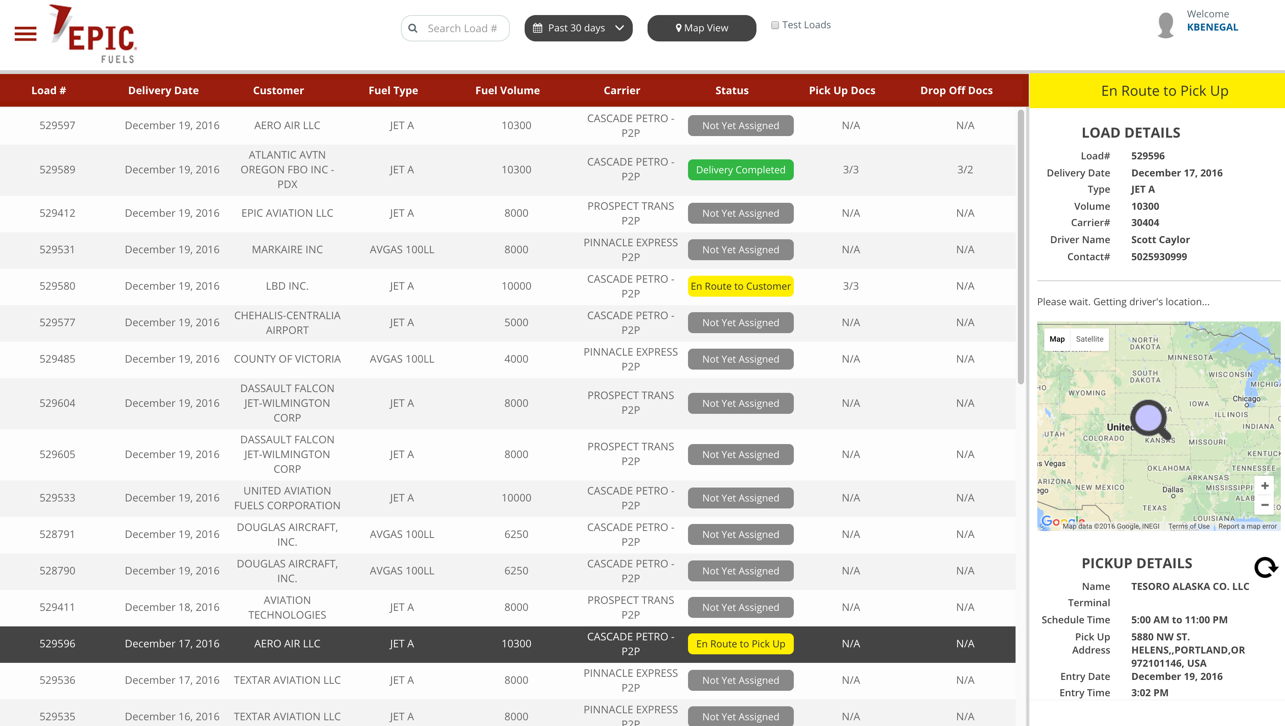Click driver name Scott Caylor
Viewport: 1285px width, 726px height.
point(1160,240)
